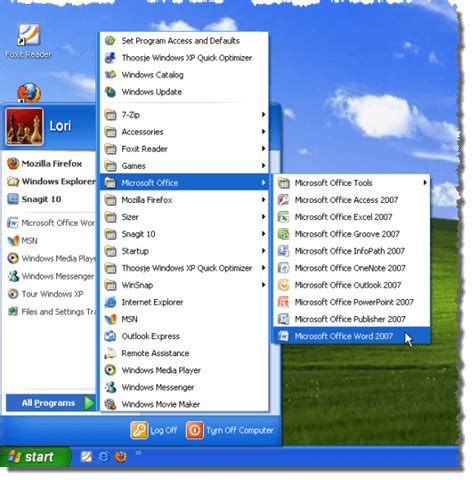The width and height of the screenshot is (473, 480).
Task: Launch Thoosje Windows XP Quick Optimizer top shortcut
Action: pos(184,58)
